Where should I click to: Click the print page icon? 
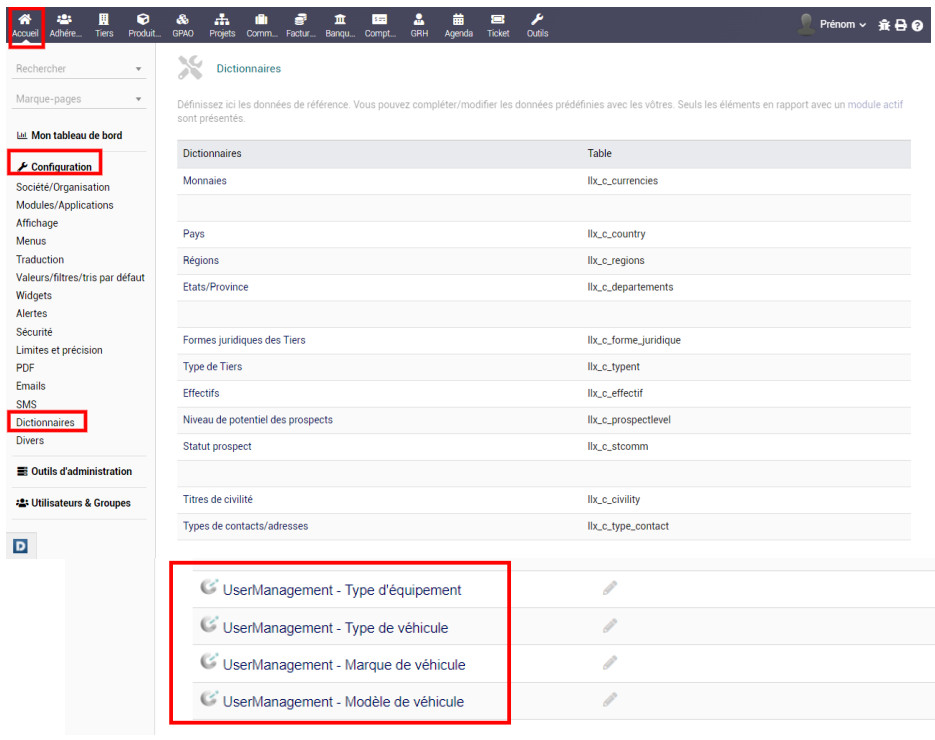901,26
